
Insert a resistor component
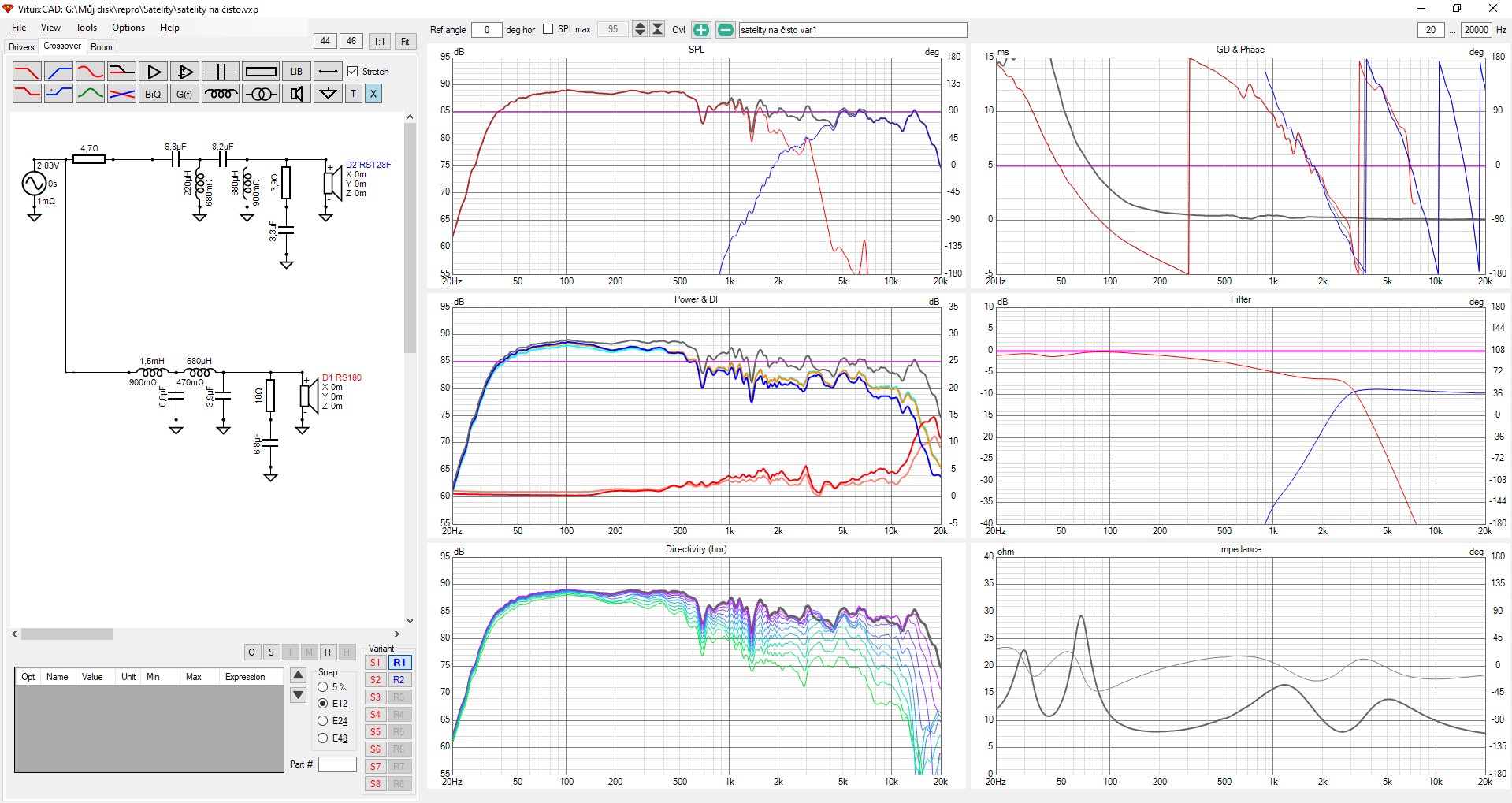261,72
